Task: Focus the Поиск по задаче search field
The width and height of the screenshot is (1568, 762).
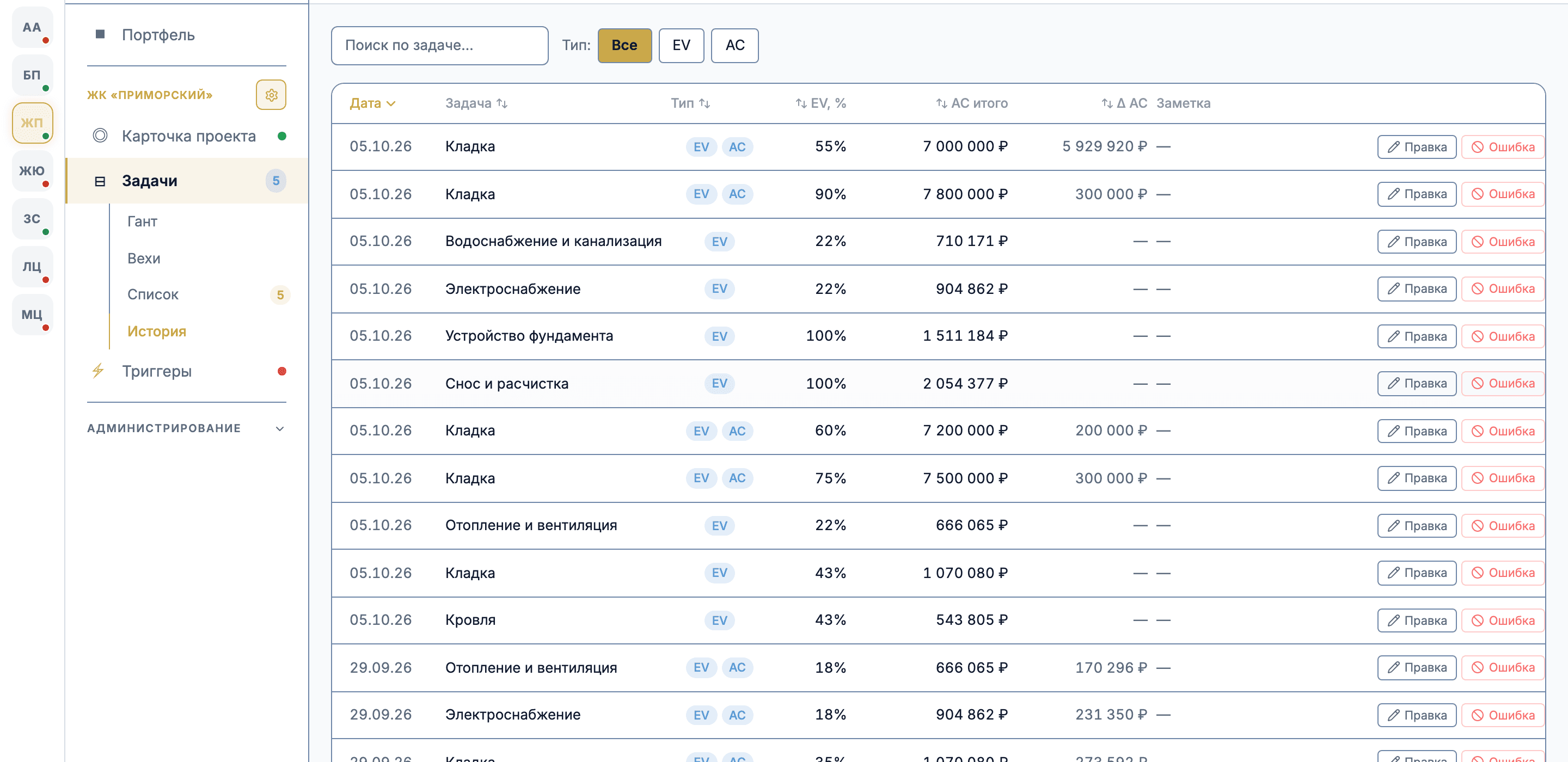Action: pos(439,46)
